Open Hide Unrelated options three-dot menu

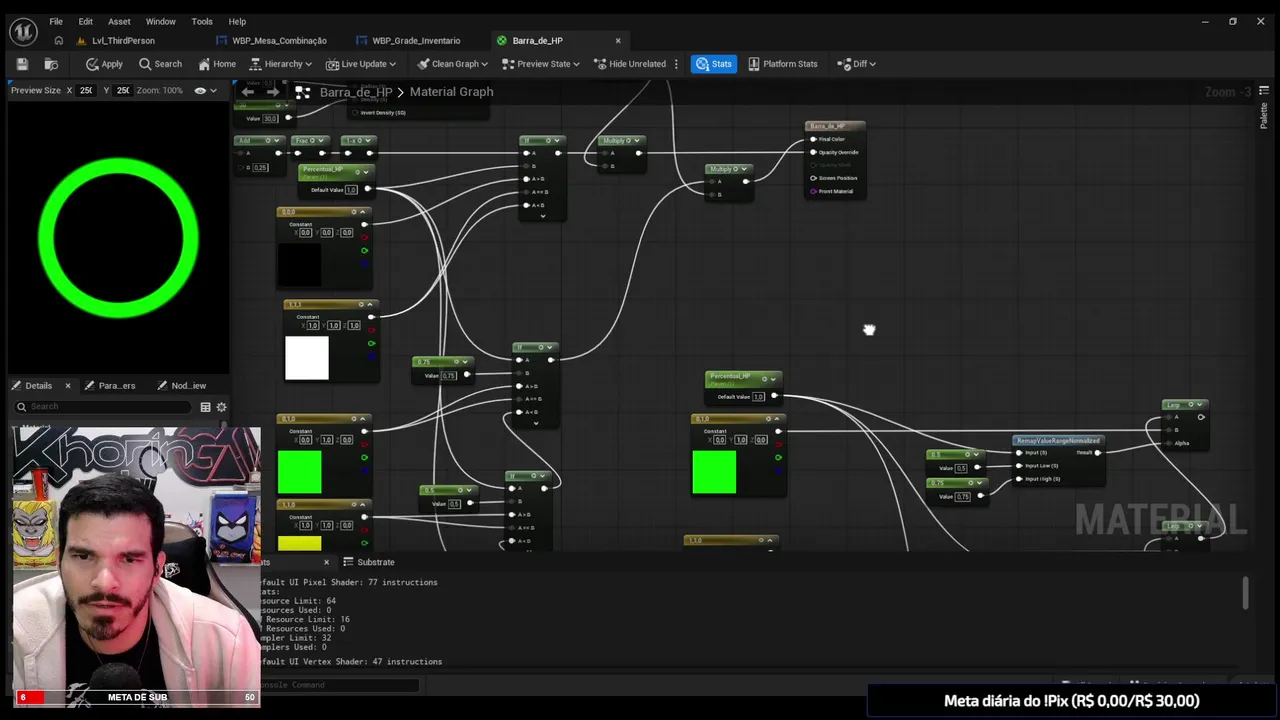point(676,64)
